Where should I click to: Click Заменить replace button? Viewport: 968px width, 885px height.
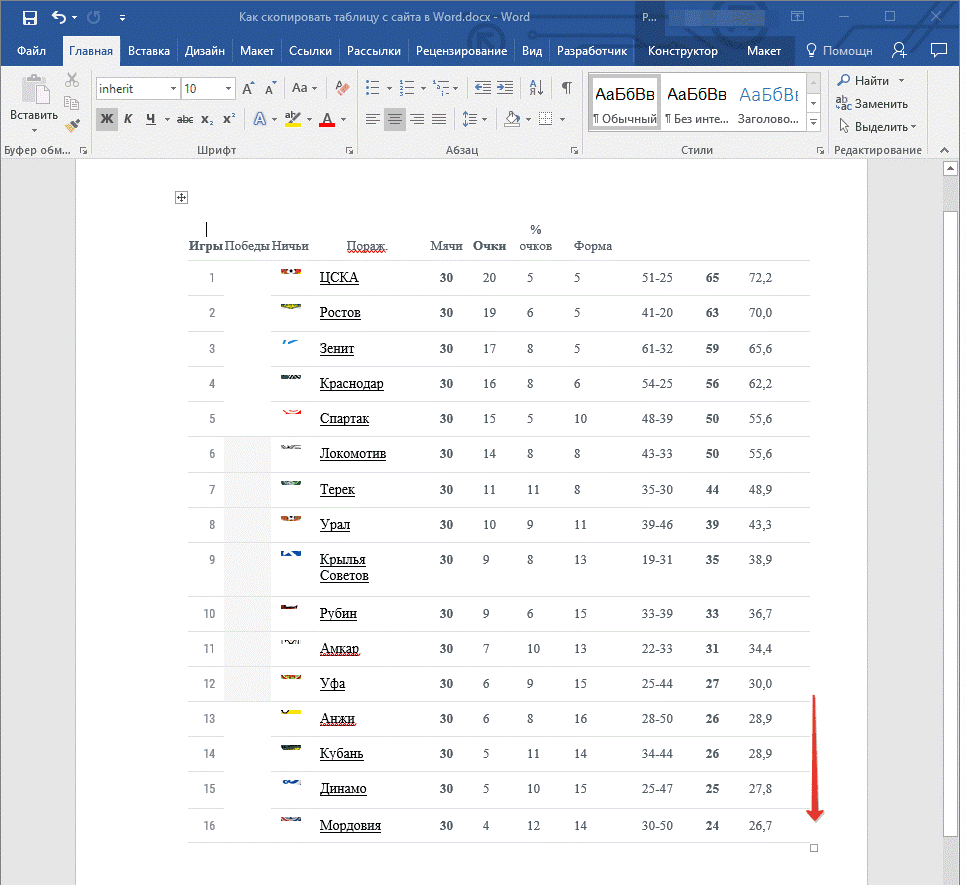[x=872, y=103]
